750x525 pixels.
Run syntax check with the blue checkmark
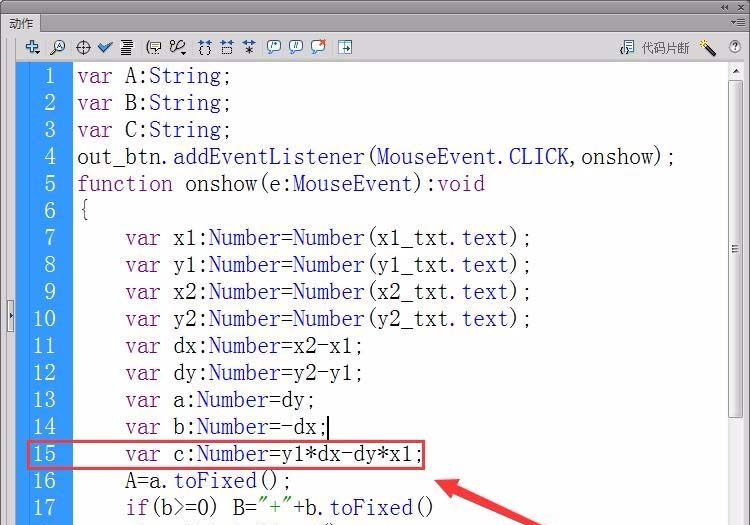(x=105, y=47)
